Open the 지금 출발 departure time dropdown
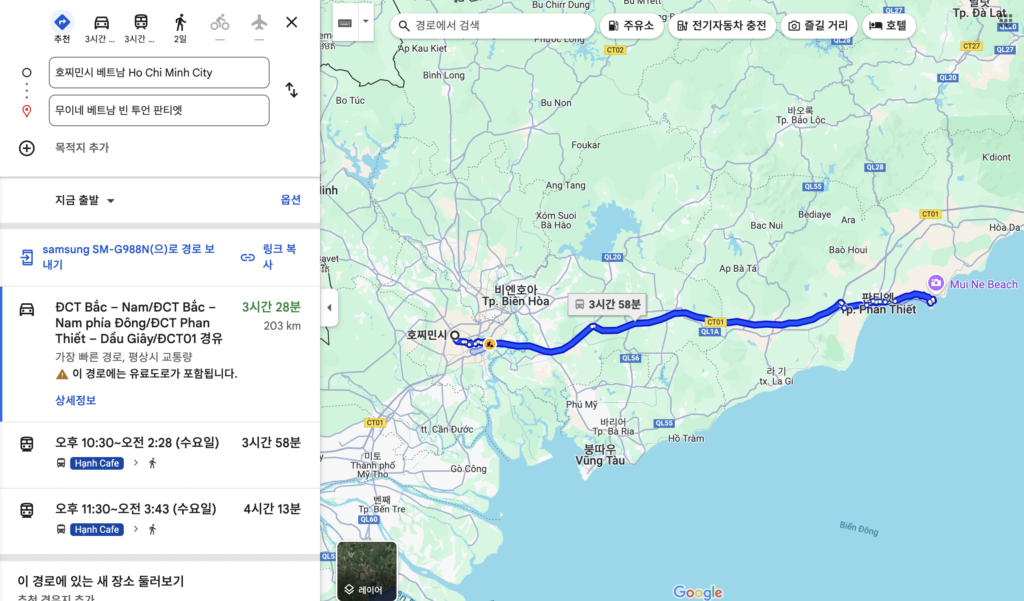 coord(85,201)
